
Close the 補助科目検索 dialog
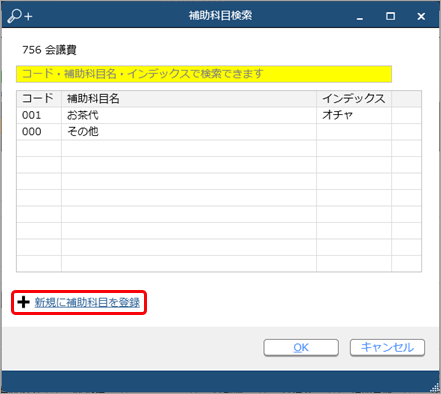(421, 16)
